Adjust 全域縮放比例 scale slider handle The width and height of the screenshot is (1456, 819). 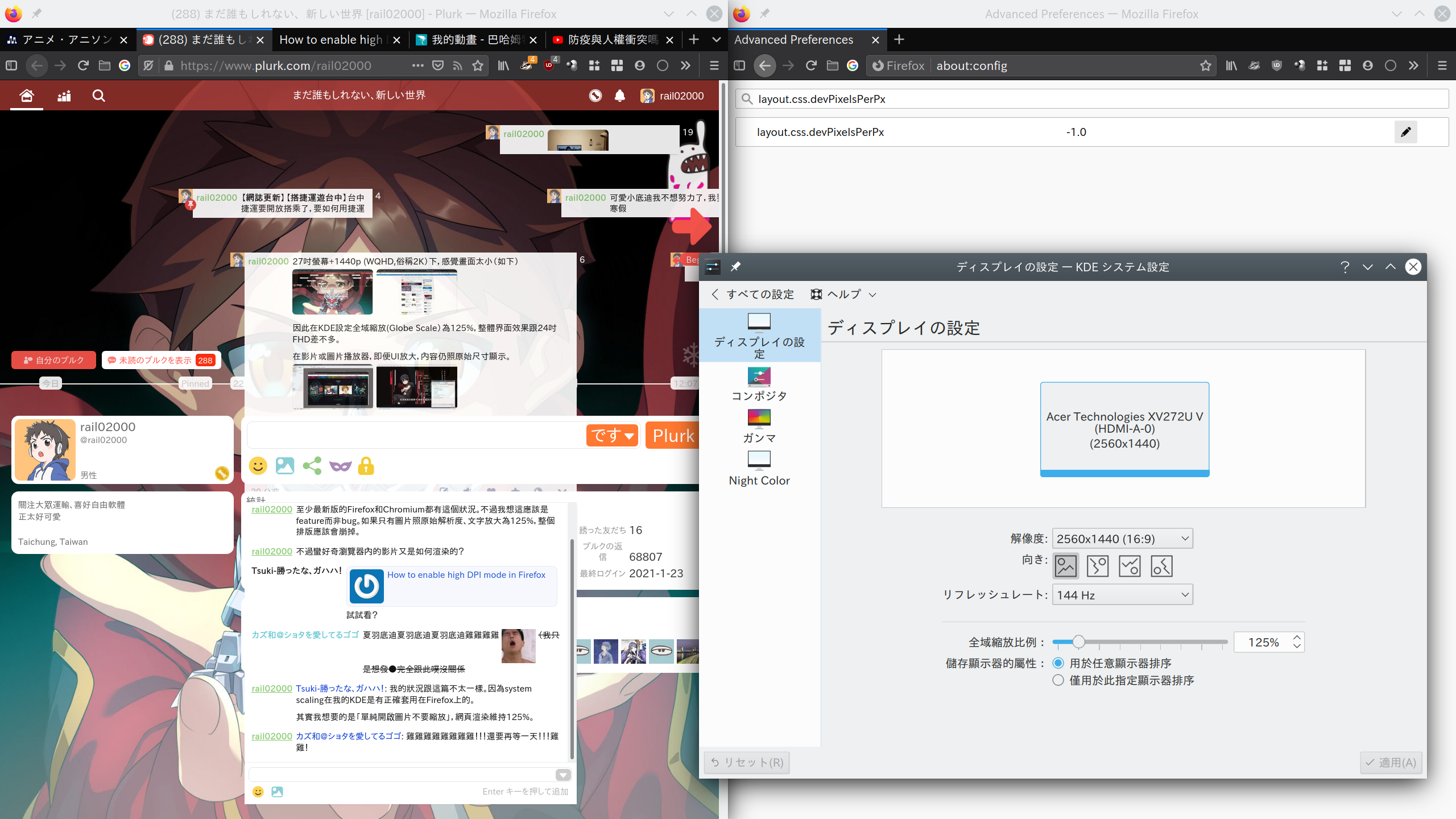coord(1078,642)
